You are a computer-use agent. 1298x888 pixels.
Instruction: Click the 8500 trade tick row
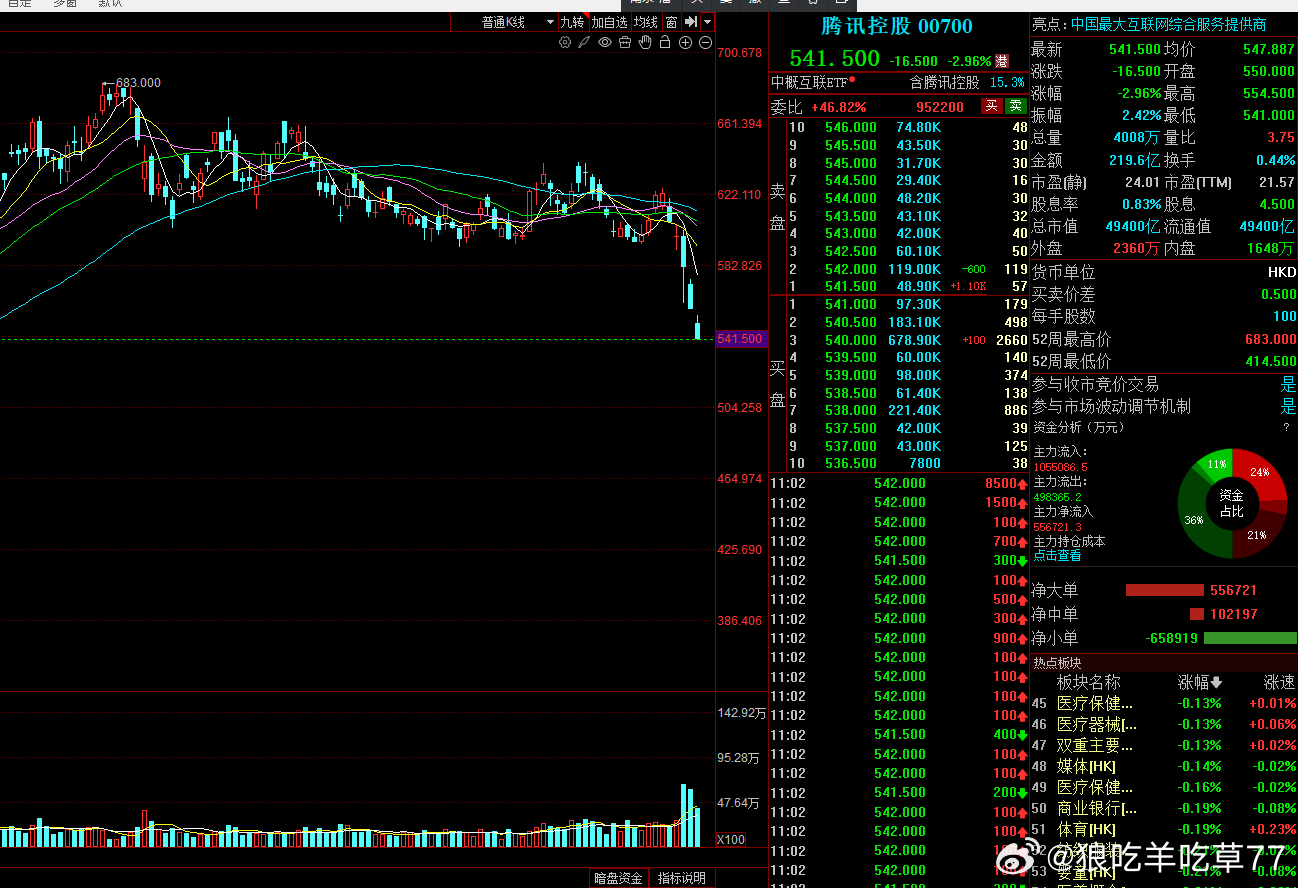coord(899,484)
